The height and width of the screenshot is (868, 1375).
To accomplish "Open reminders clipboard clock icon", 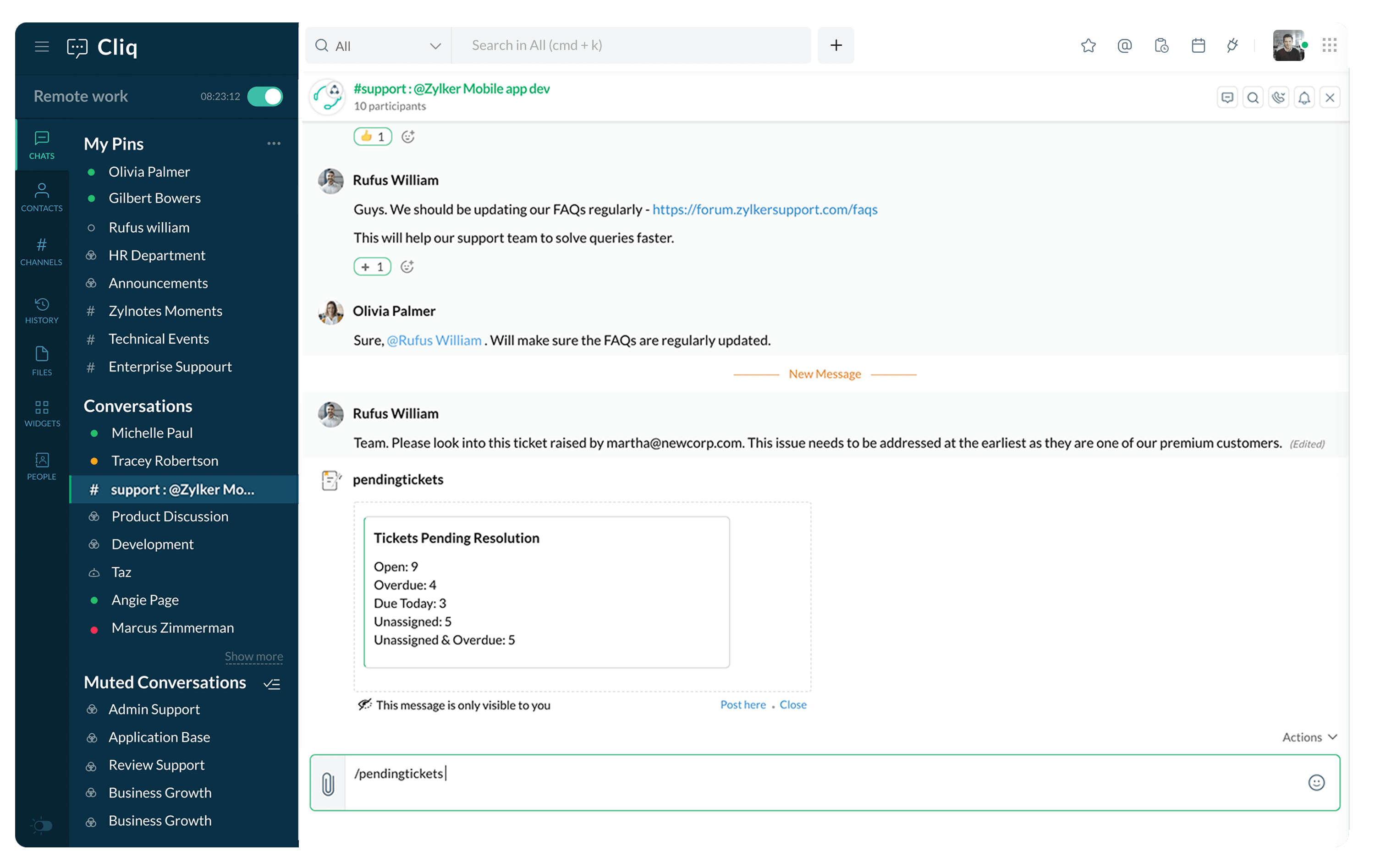I will 1161,45.
